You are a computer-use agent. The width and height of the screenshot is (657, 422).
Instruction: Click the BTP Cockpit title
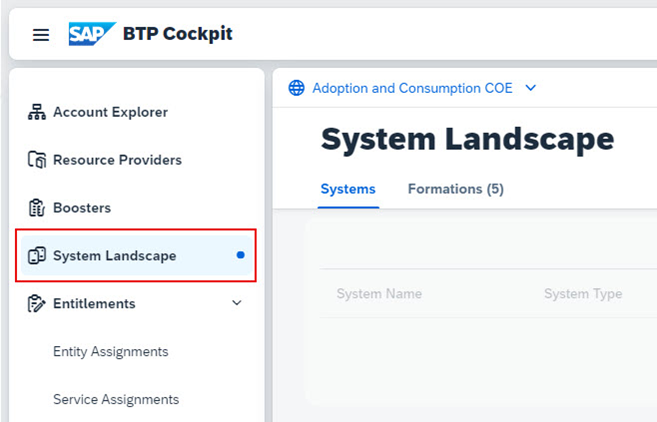(x=177, y=35)
